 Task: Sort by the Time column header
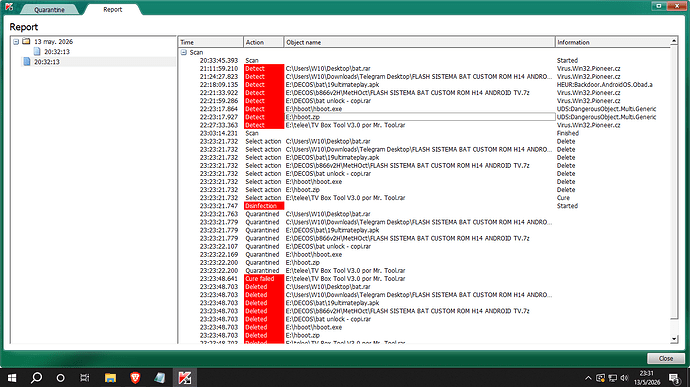click(x=211, y=42)
